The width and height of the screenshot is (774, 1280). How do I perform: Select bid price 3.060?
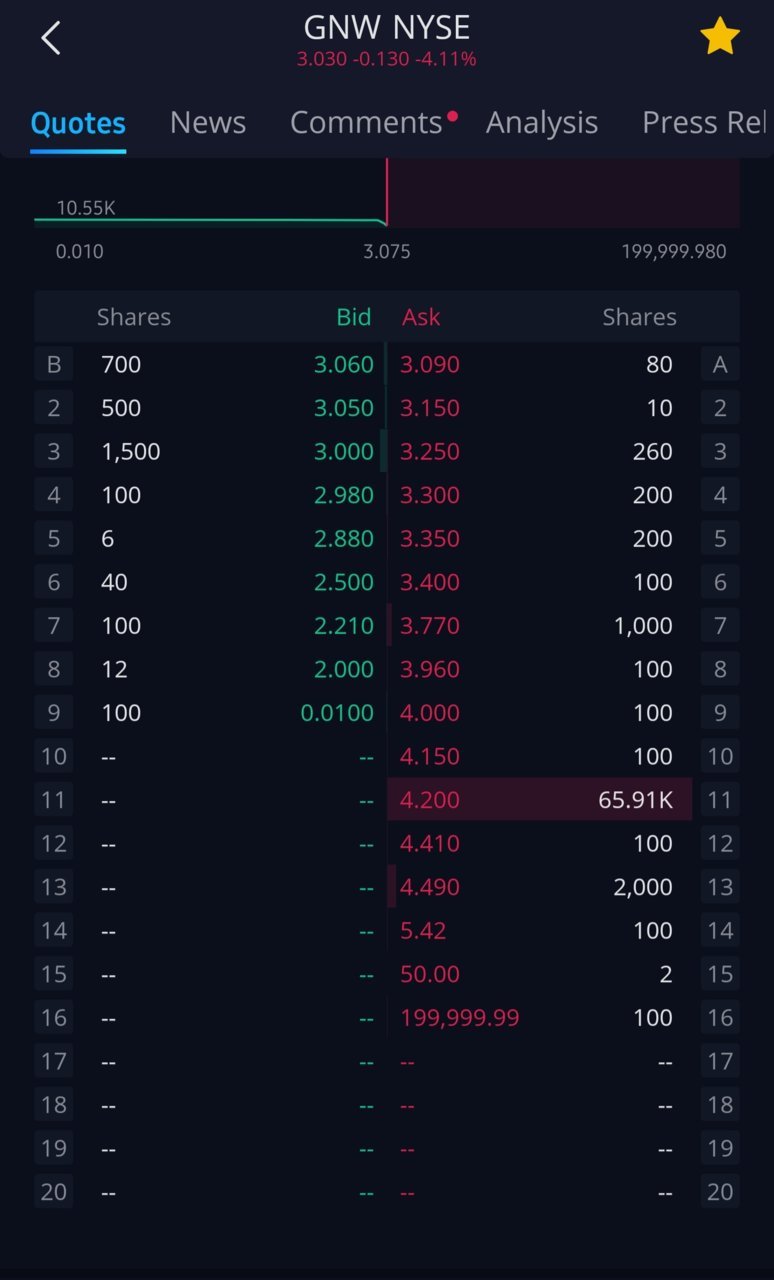tap(343, 365)
